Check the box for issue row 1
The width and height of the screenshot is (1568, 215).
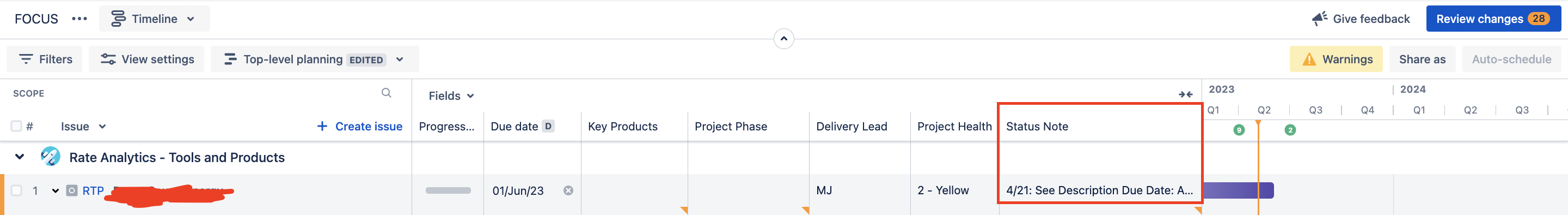(16, 190)
